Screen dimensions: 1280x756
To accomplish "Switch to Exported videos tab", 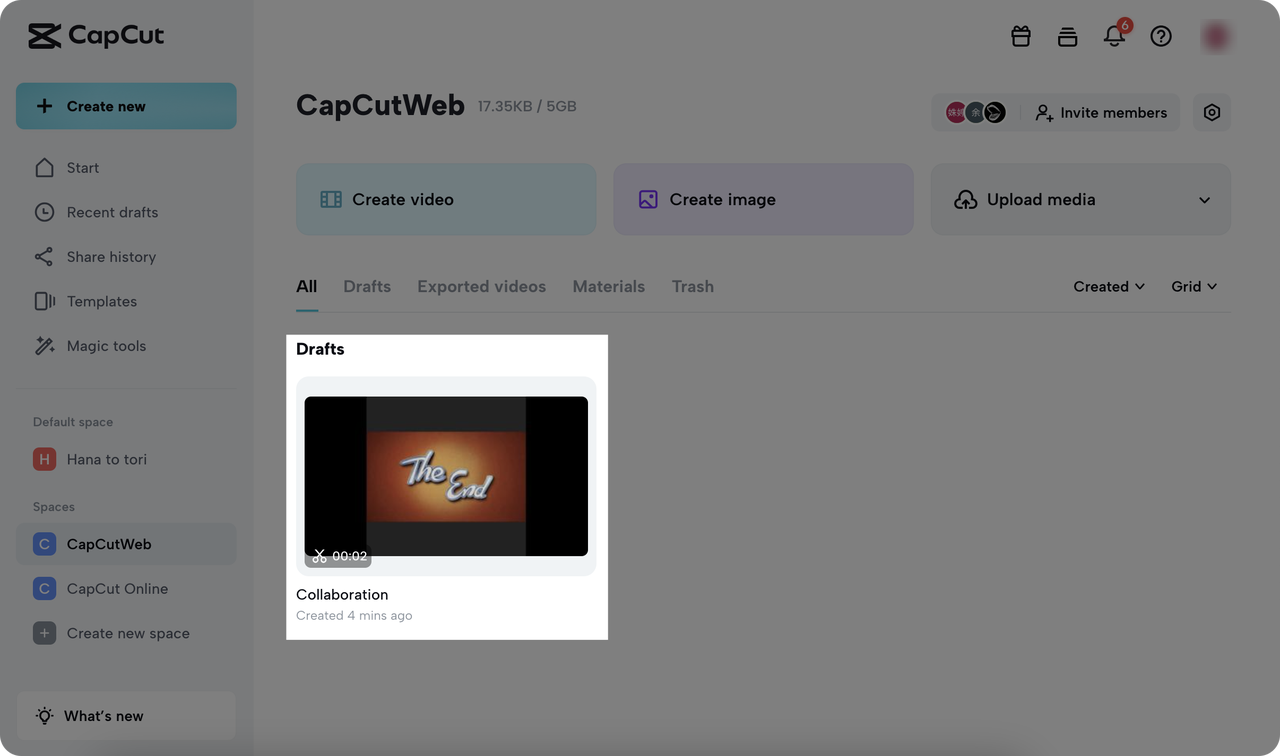I will [x=482, y=286].
